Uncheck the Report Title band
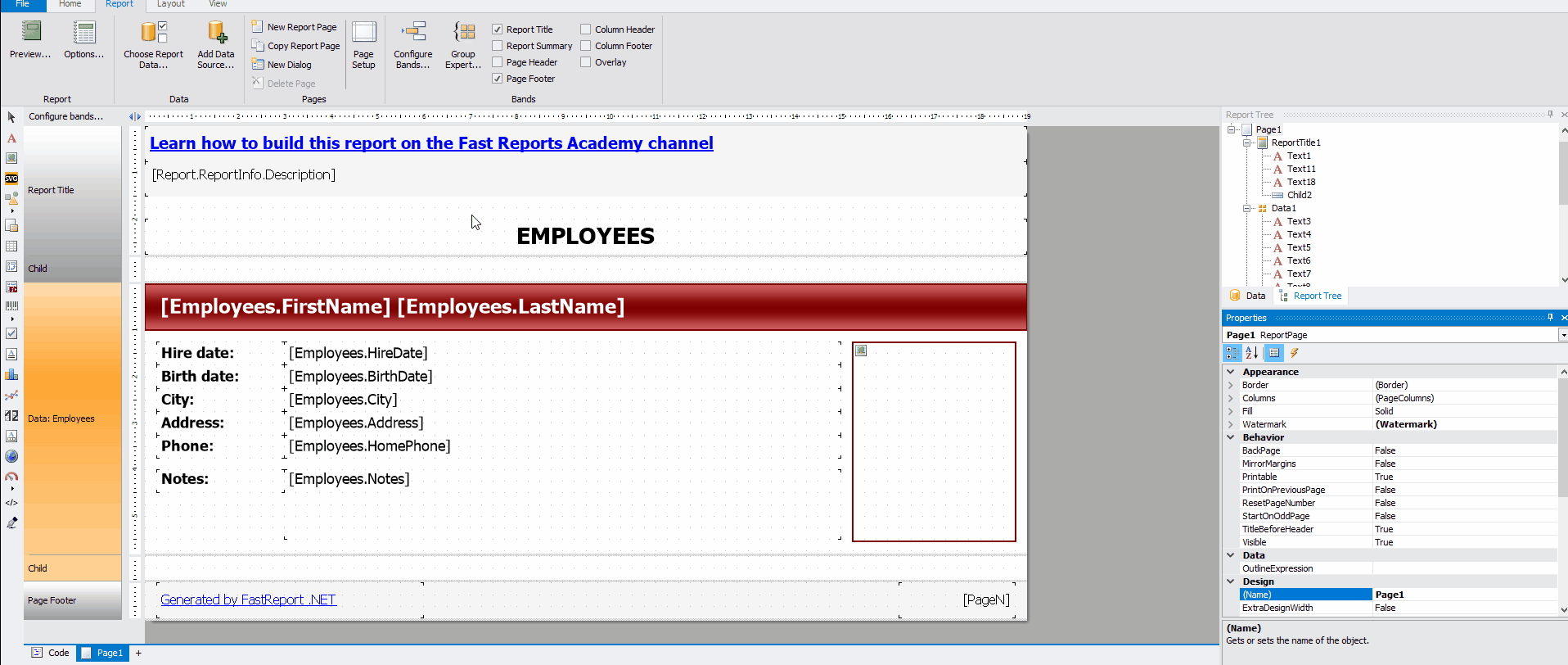This screenshot has width=1568, height=665. (x=497, y=29)
